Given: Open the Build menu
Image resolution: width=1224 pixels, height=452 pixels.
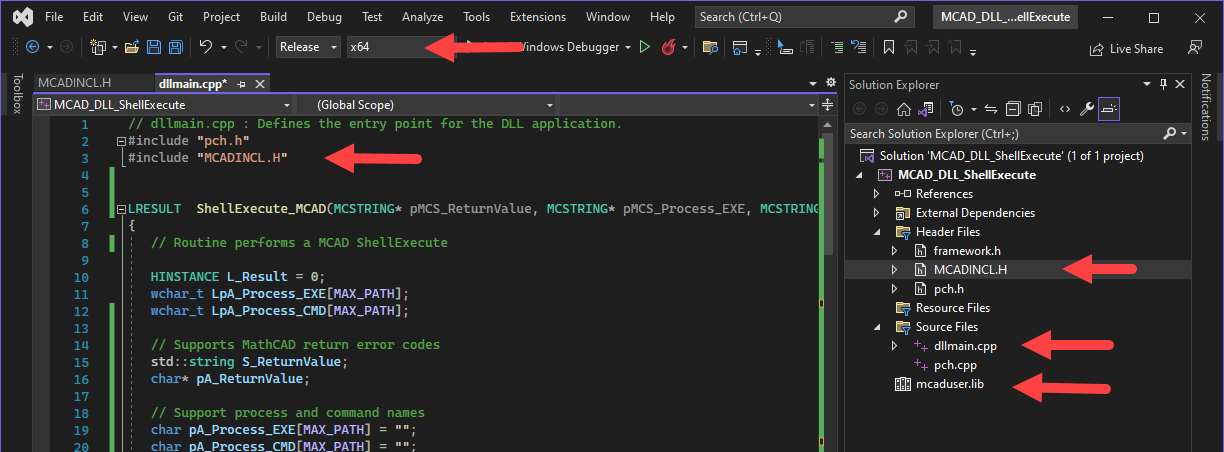Looking at the screenshot, I should click(273, 17).
